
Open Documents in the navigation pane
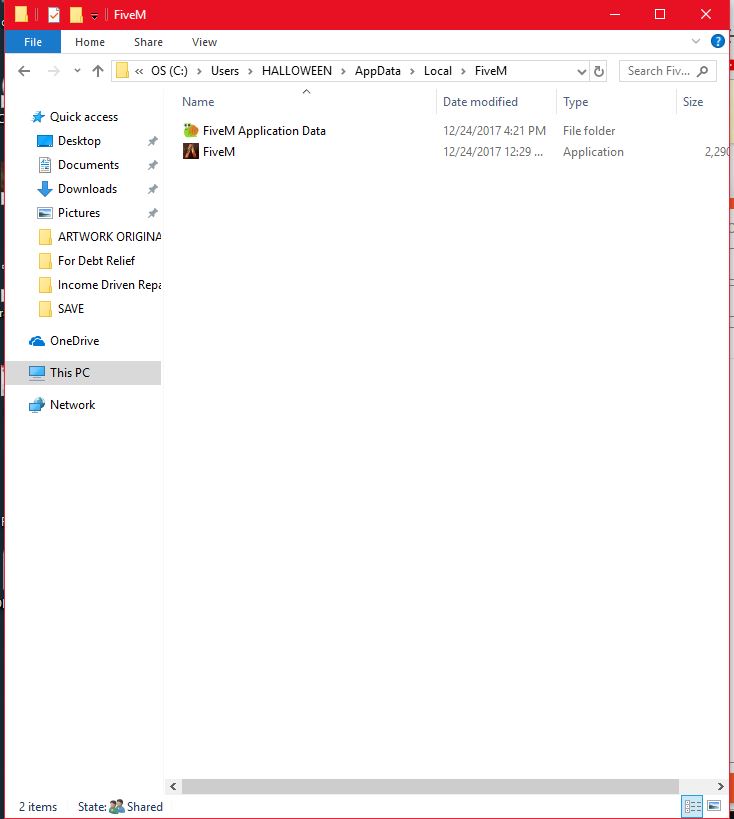(x=88, y=165)
